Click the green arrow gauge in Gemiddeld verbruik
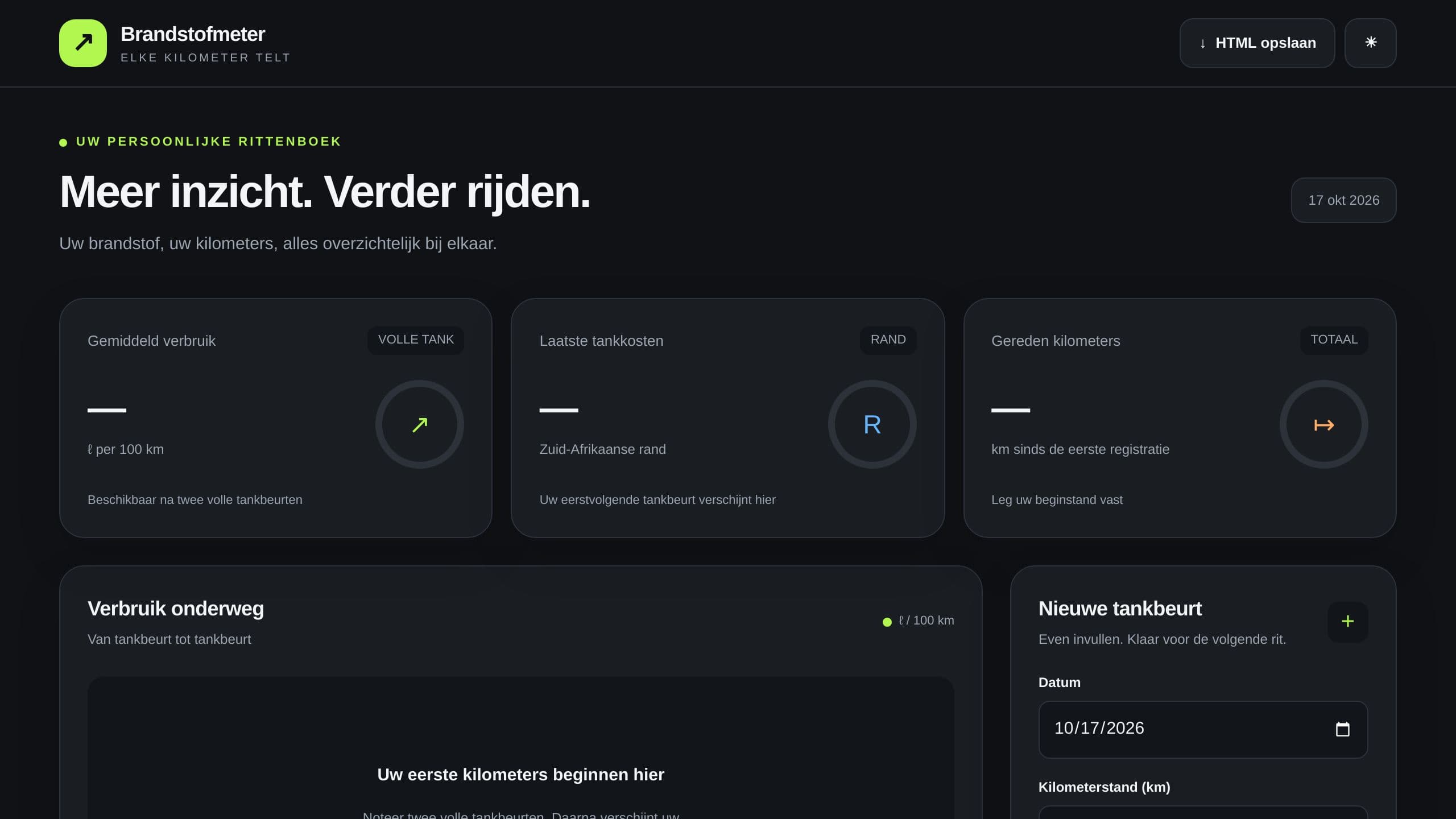The height and width of the screenshot is (819, 1456). 420,424
